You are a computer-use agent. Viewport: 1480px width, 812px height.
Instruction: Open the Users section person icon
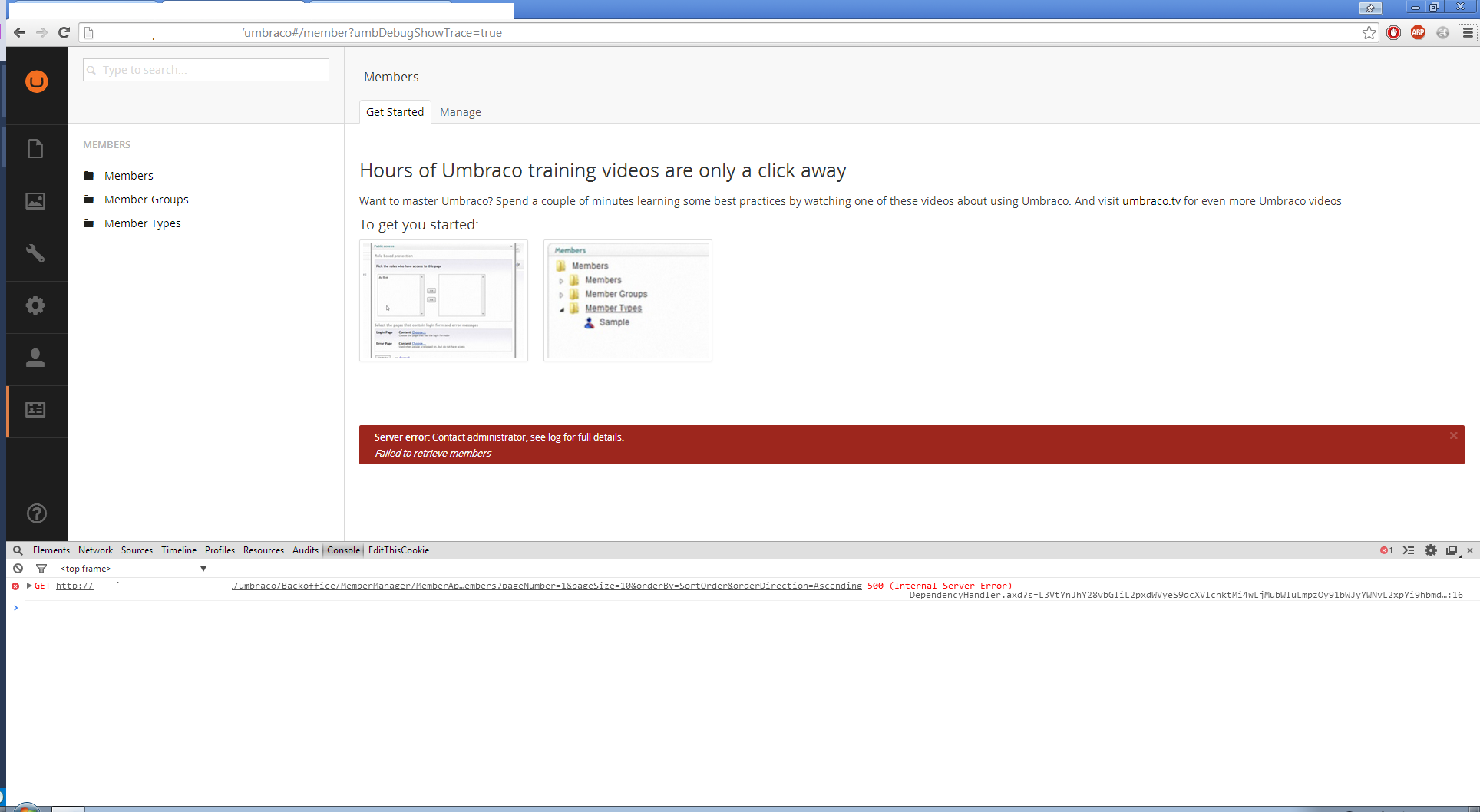(x=35, y=358)
